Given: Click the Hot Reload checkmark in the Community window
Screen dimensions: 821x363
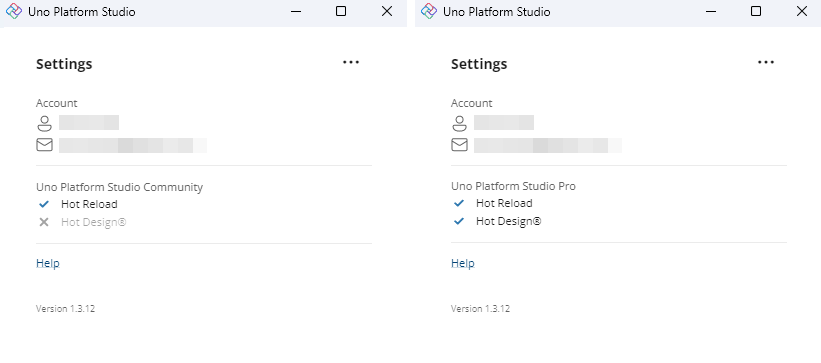Looking at the screenshot, I should coord(44,204).
